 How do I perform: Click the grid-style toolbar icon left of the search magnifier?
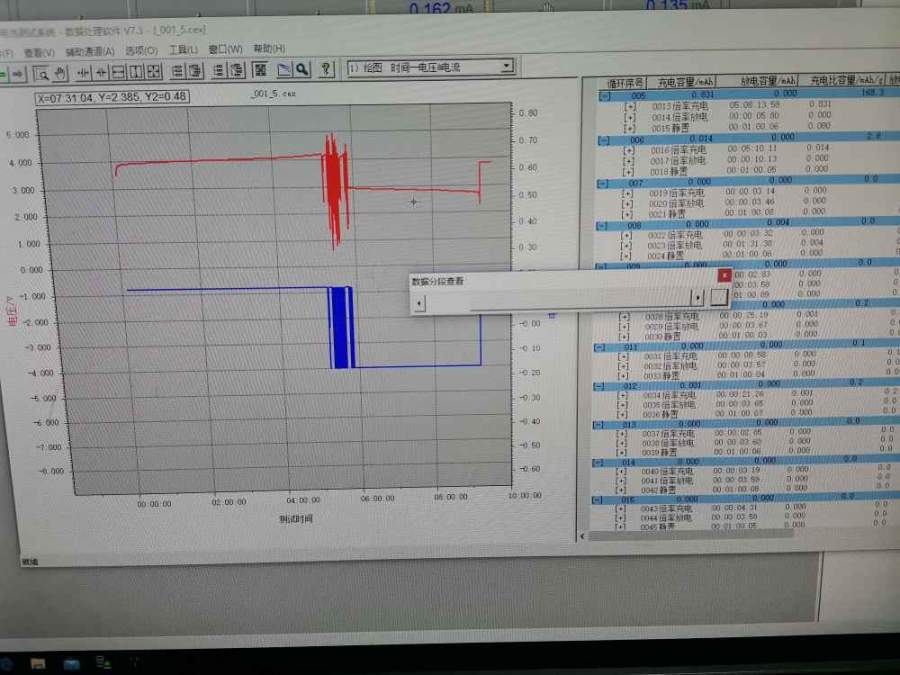pyautogui.click(x=260, y=69)
